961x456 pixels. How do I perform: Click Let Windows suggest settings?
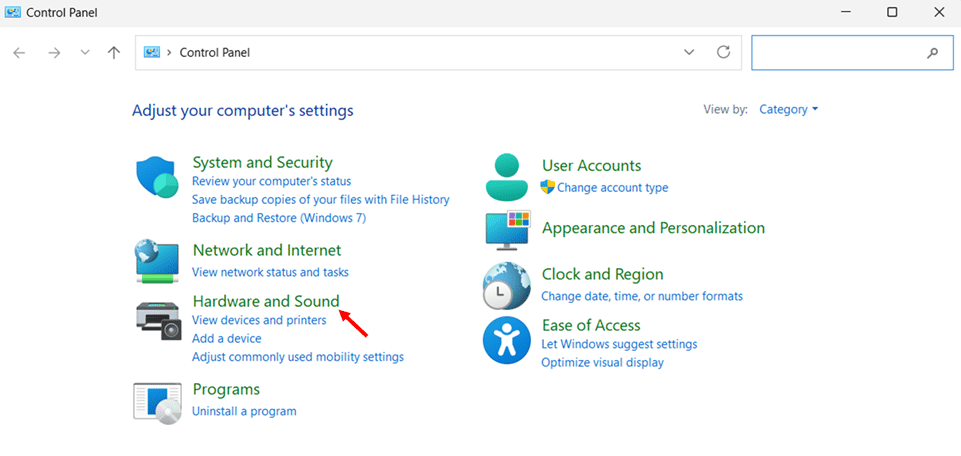[619, 344]
